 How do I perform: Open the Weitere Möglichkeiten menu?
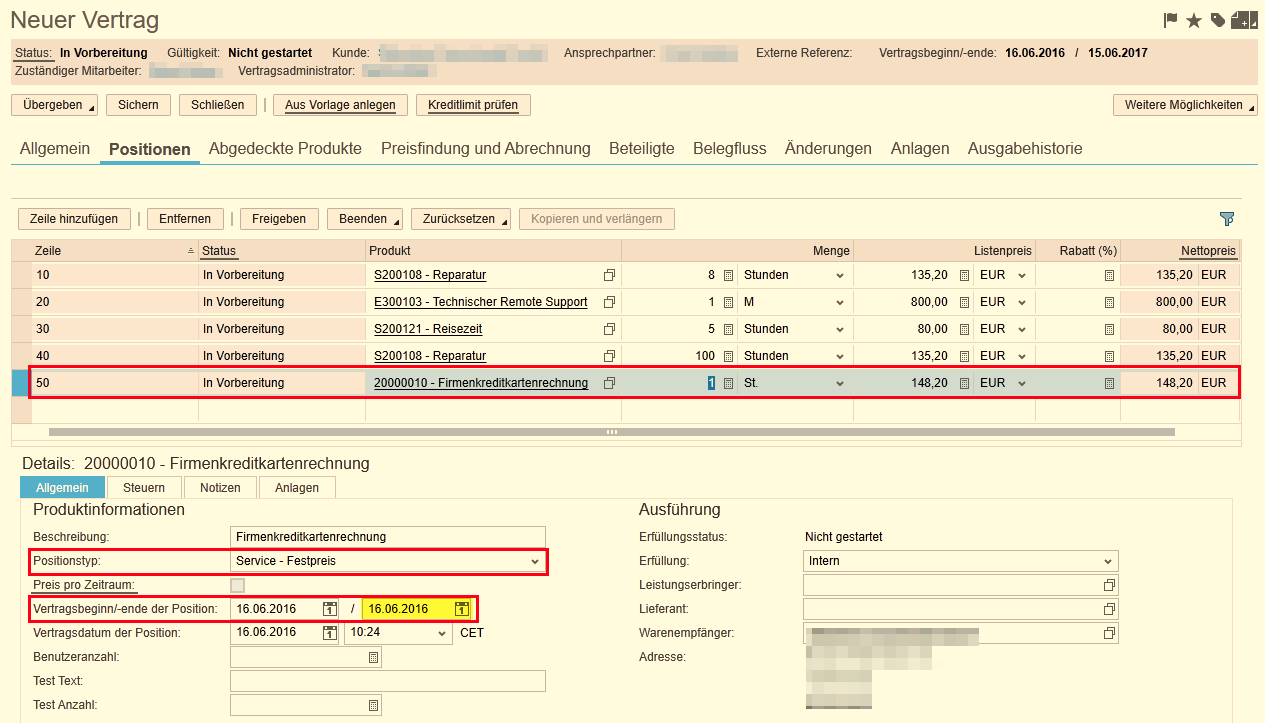click(1185, 105)
